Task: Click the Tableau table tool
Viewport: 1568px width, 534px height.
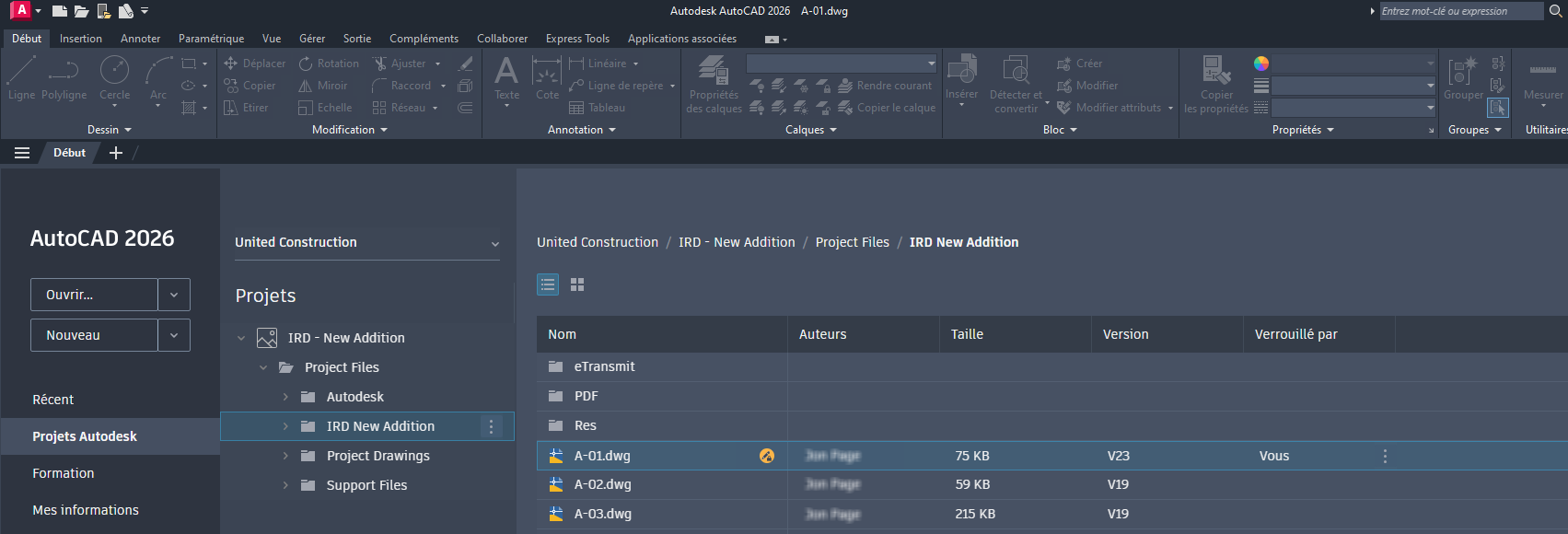Action: tap(597, 108)
